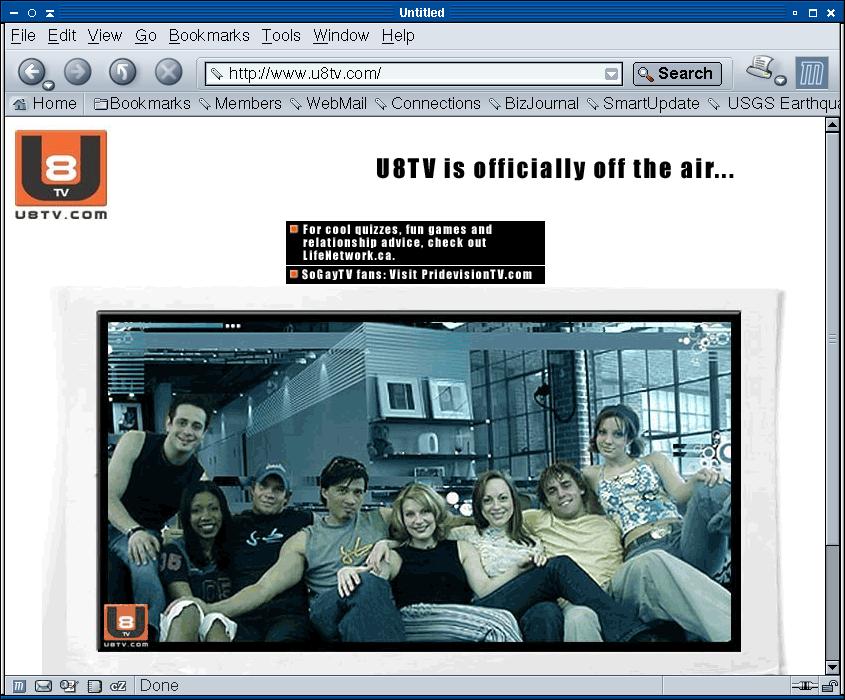This screenshot has width=845, height=700.
Task: Open the Members bookmark link
Action: [240, 103]
